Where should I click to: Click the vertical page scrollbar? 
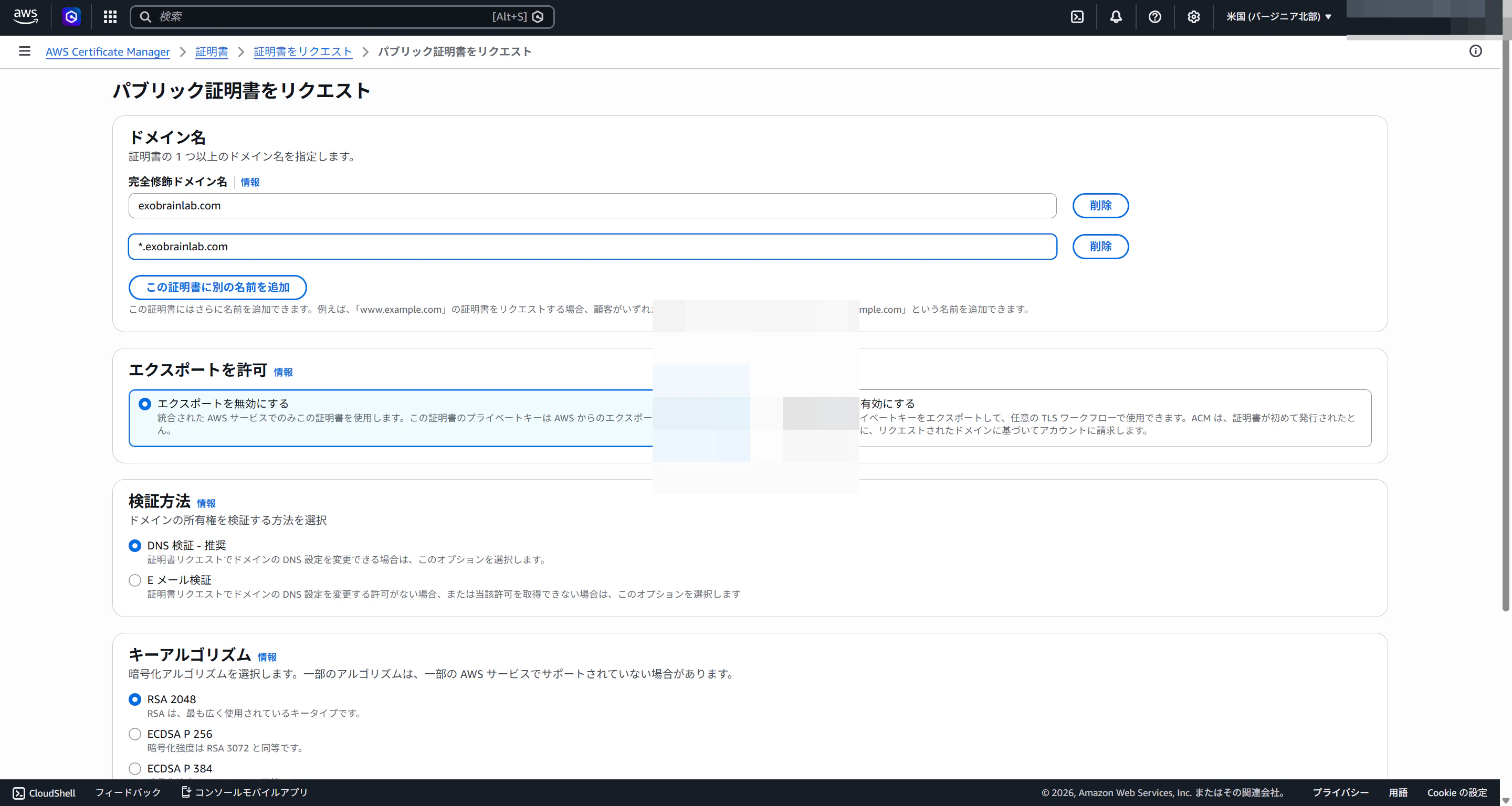click(1506, 325)
